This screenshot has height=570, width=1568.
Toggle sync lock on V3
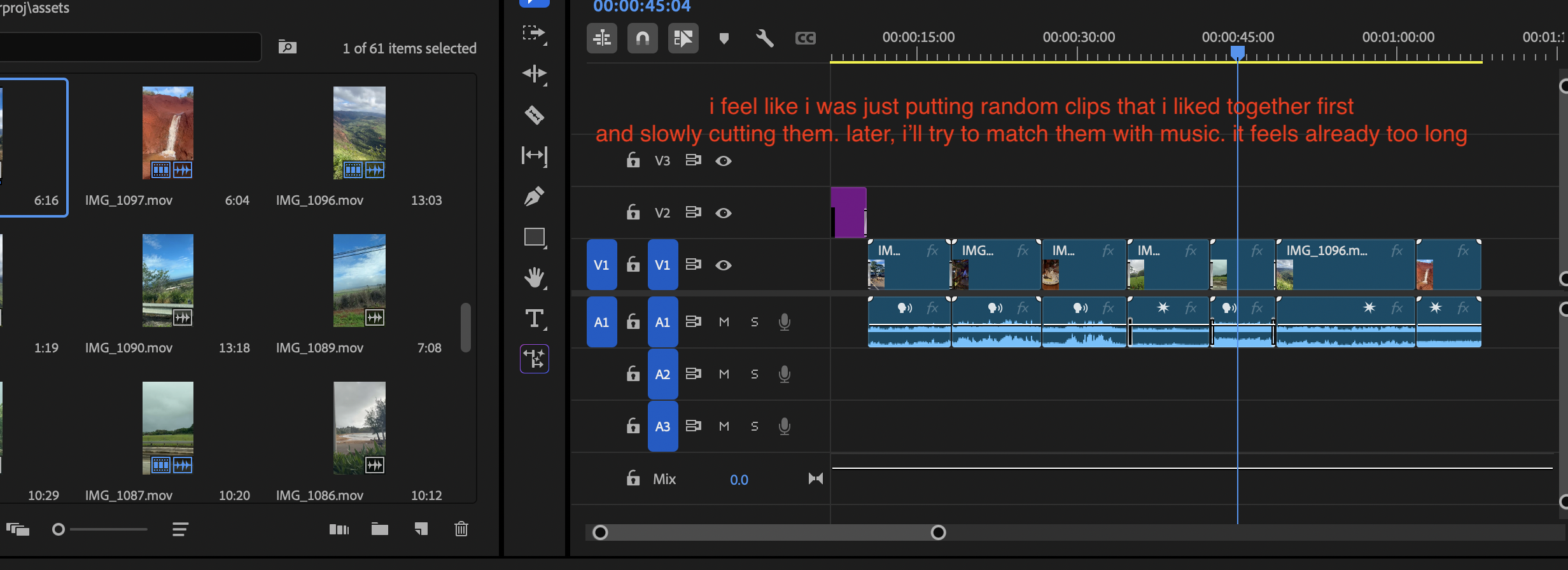[693, 160]
